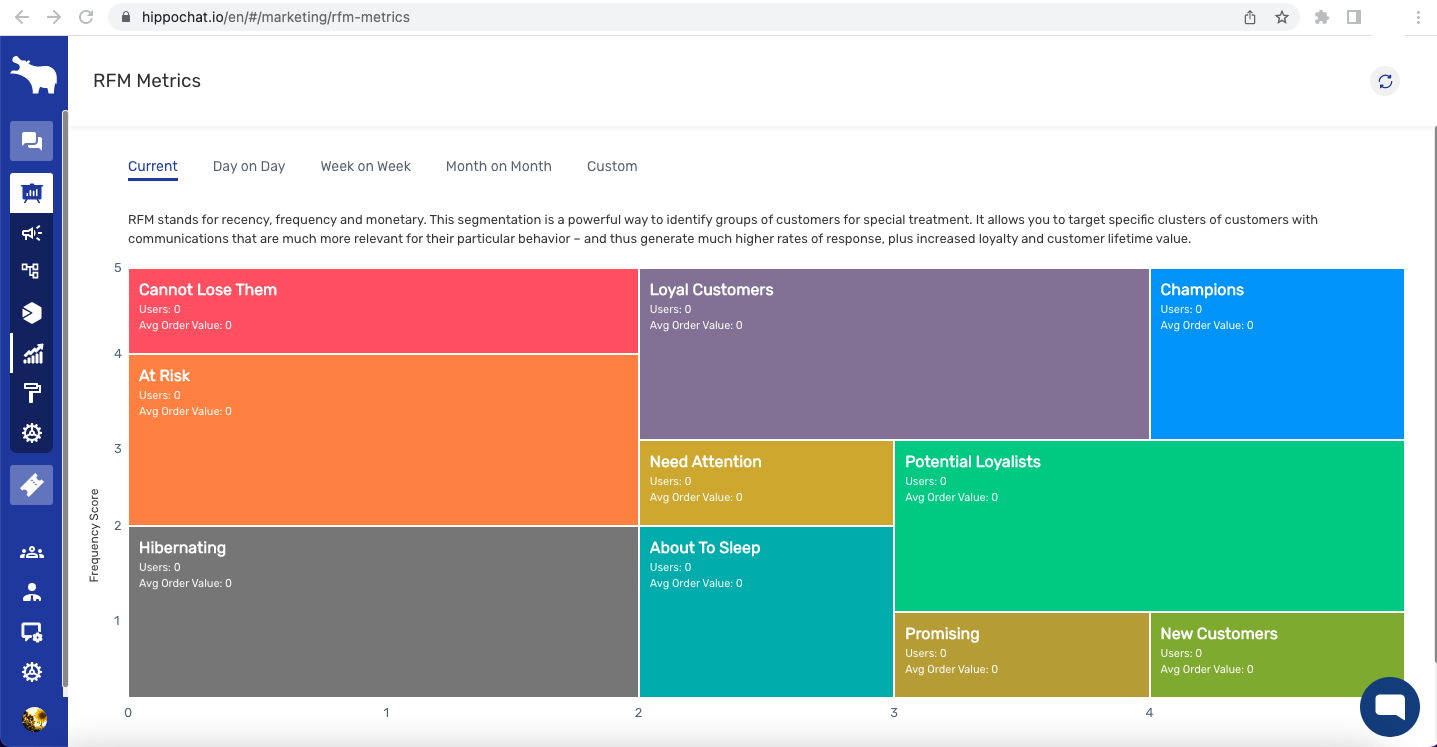Click the hippo logo at top left
This screenshot has height=747, width=1437.
tap(33, 75)
